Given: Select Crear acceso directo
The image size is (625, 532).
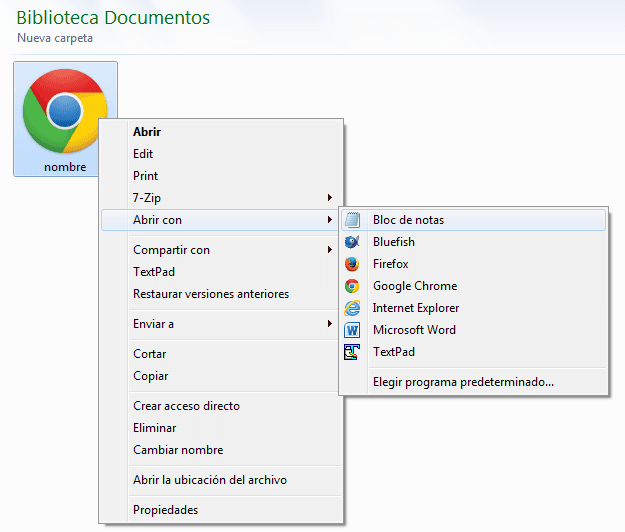Looking at the screenshot, I should [222, 406].
